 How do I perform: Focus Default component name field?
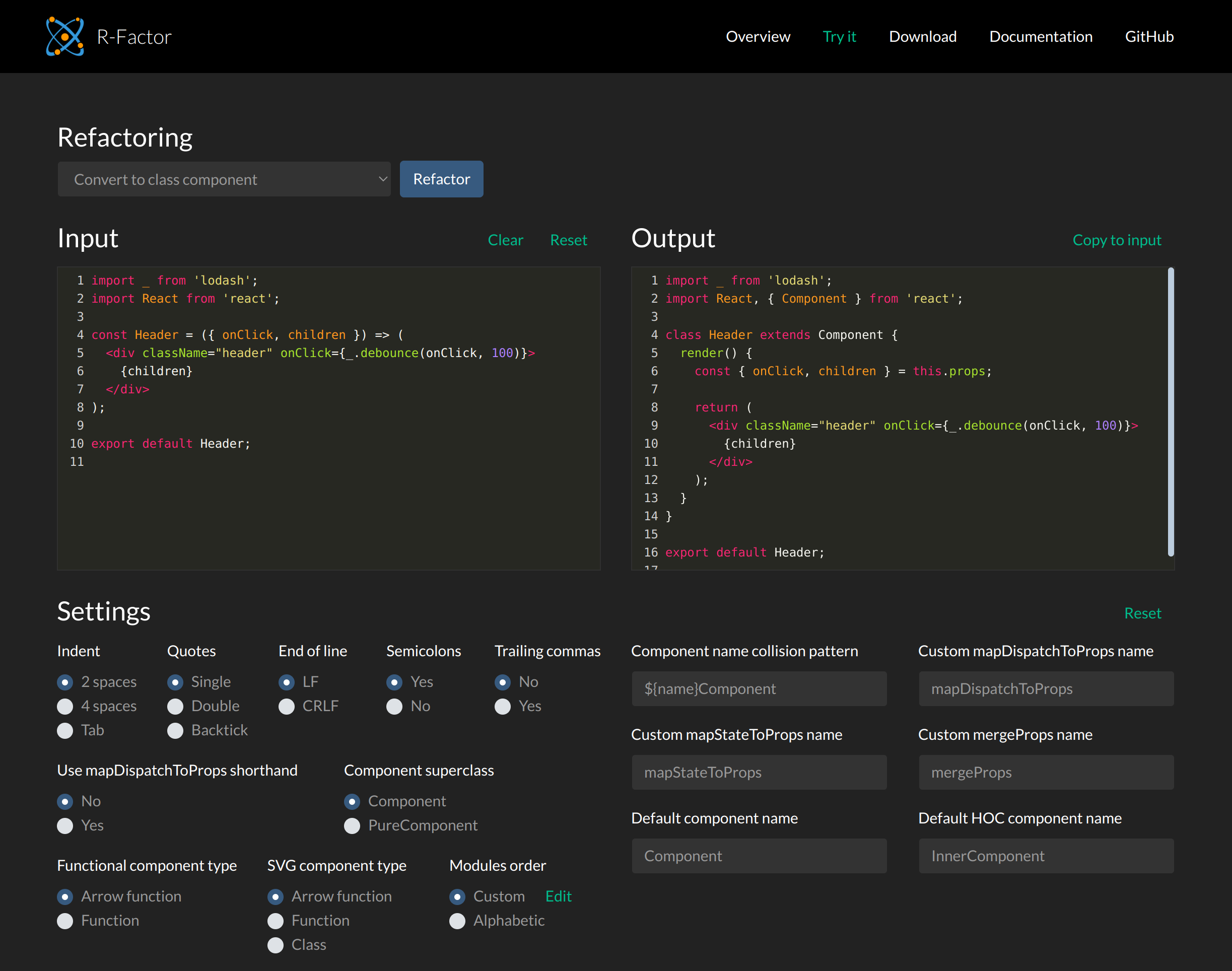point(759,856)
